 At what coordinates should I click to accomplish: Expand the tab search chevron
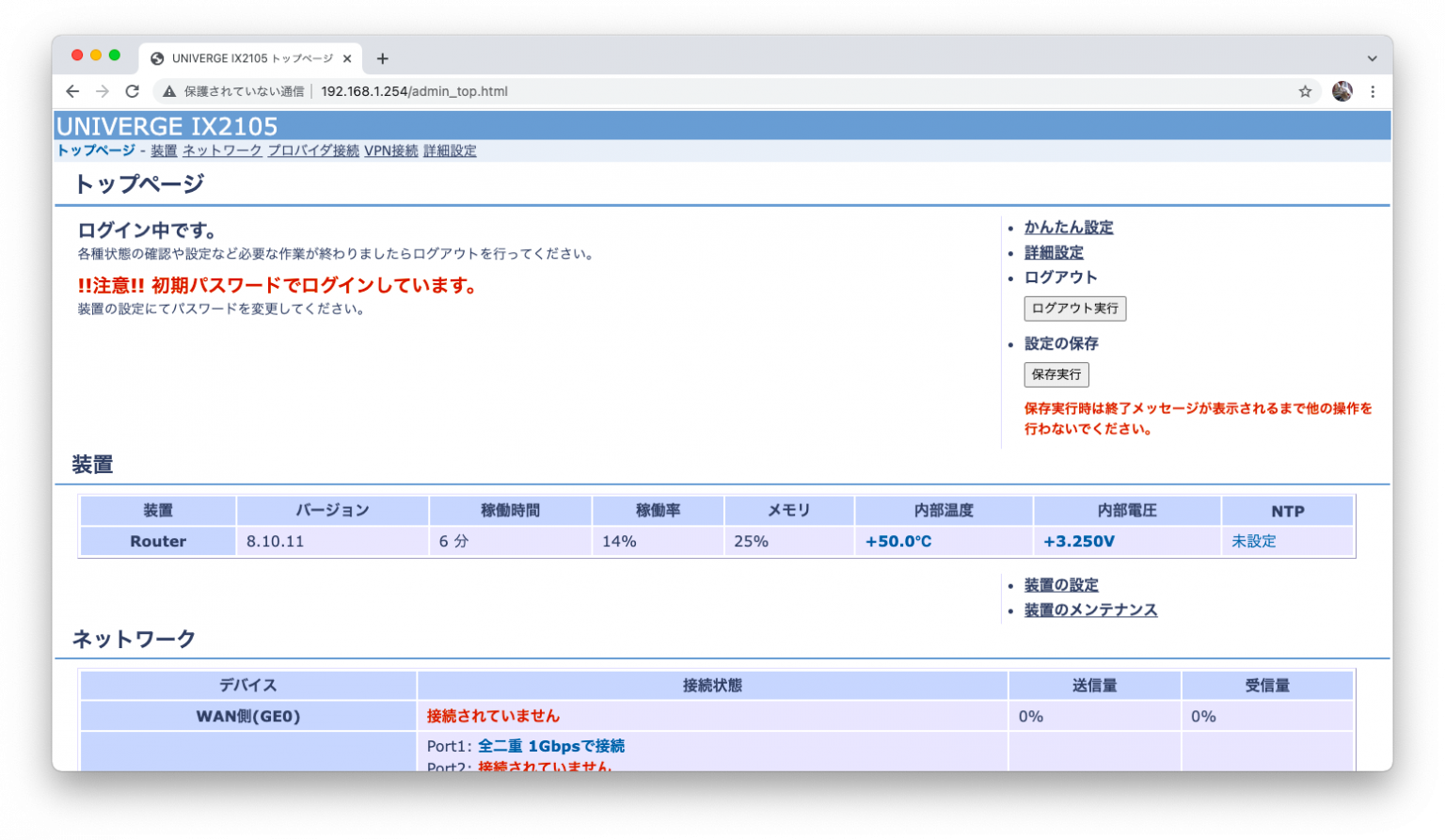[1372, 58]
